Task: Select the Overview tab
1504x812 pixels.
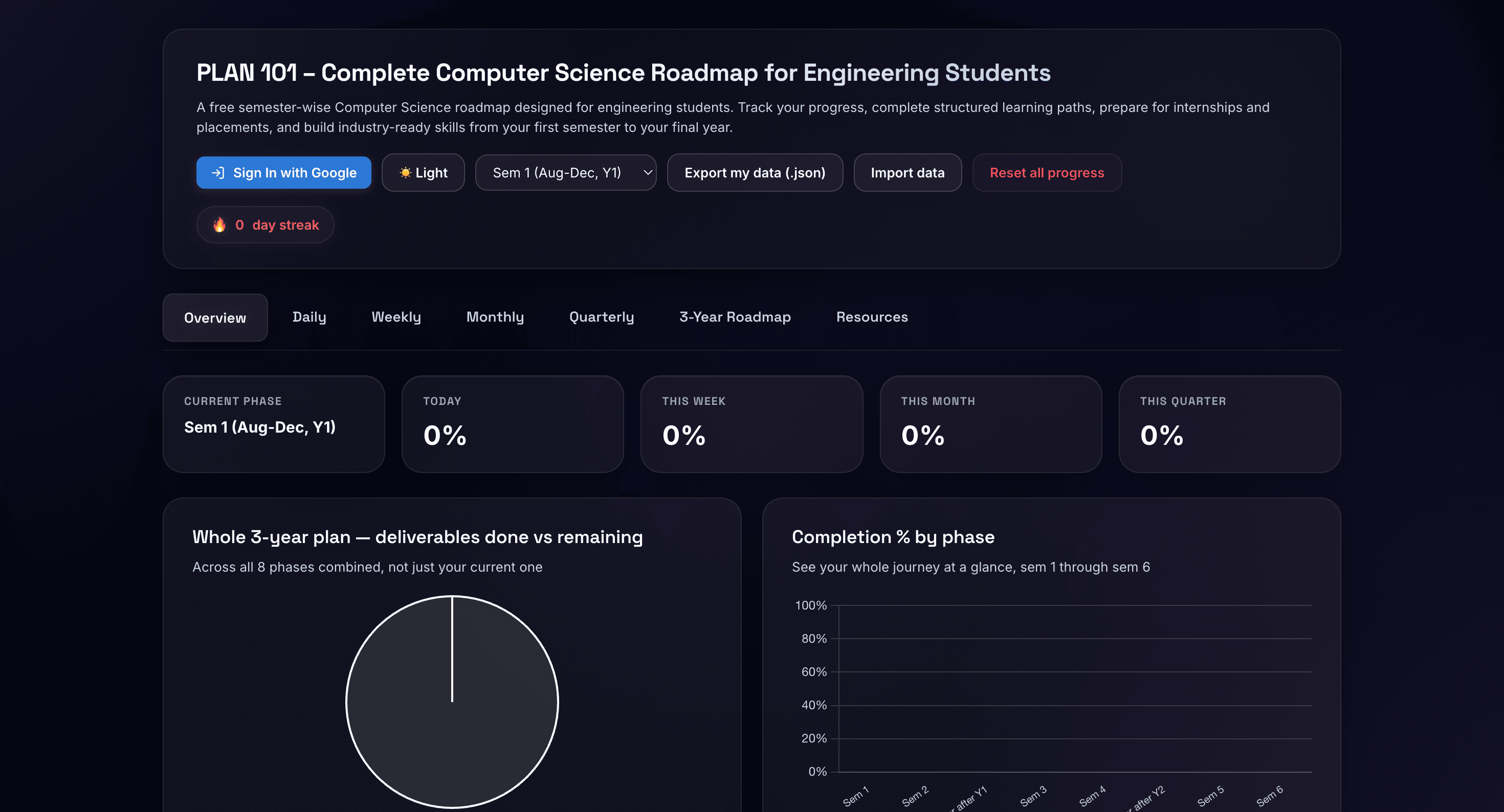Action: [x=215, y=318]
